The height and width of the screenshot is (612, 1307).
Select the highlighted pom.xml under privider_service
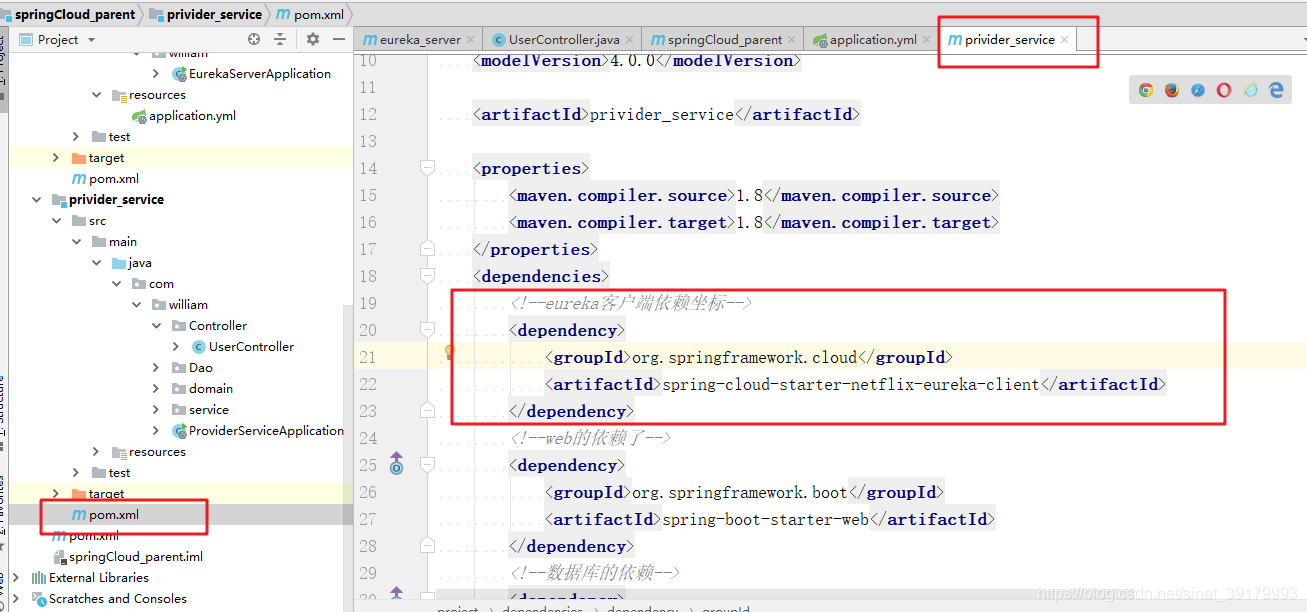point(114,515)
